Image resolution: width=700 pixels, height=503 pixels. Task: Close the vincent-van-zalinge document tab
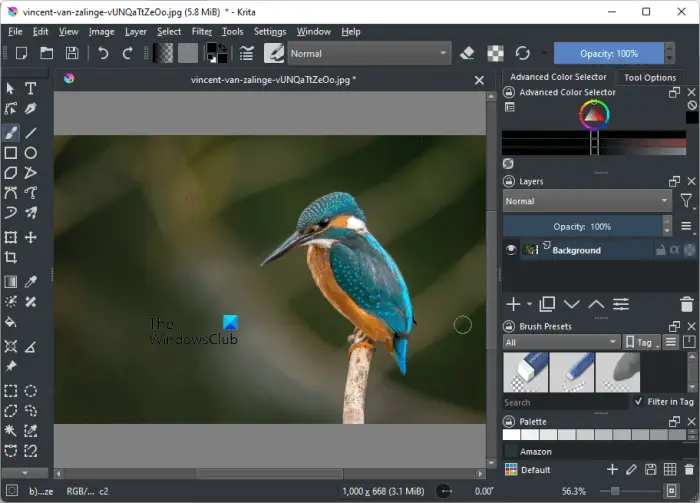coord(479,80)
